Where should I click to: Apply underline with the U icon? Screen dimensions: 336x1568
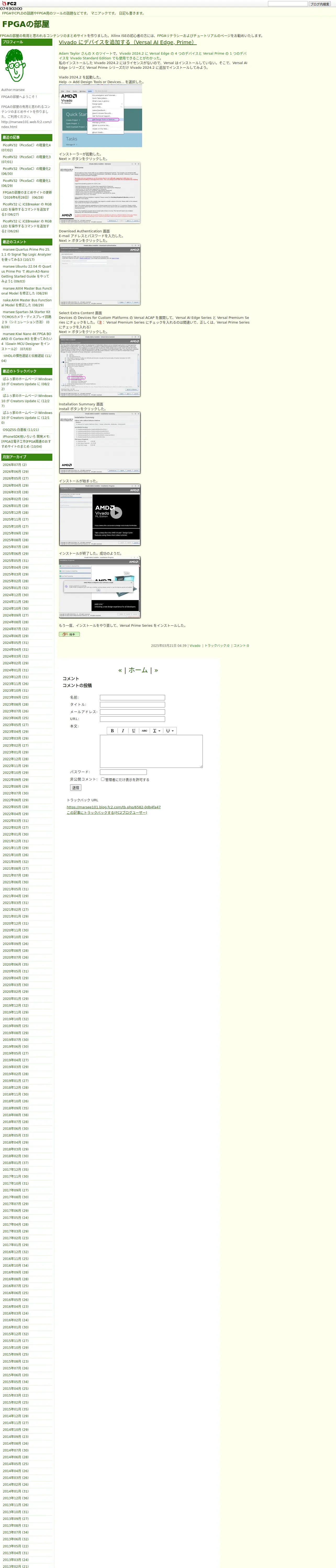pyautogui.click(x=133, y=730)
